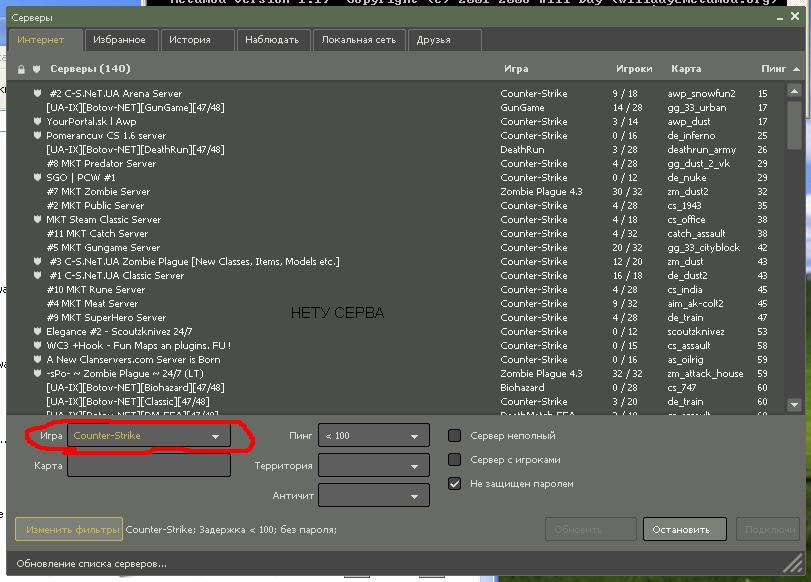The image size is (811, 582).
Task: Click shield icon beside WC3 +Hook server
Action: coord(37,345)
